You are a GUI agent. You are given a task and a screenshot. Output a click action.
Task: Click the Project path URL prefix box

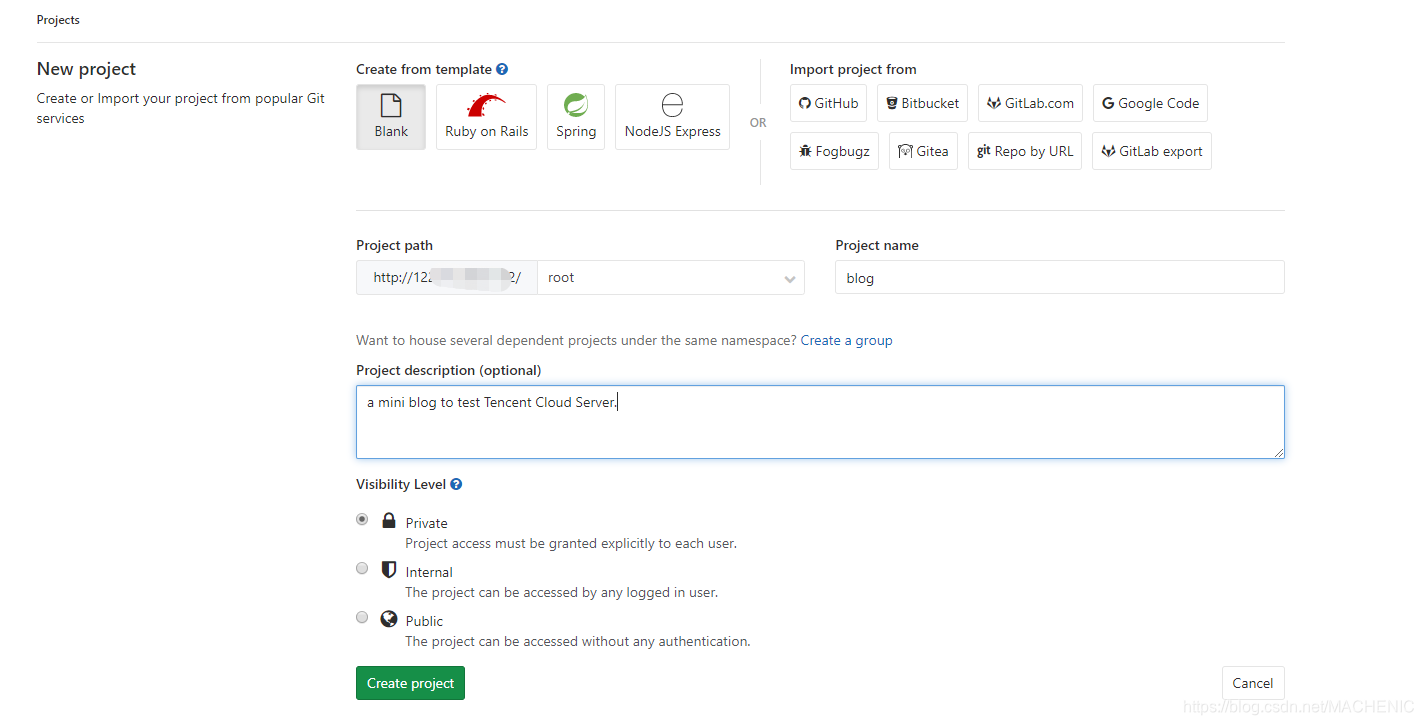[447, 278]
